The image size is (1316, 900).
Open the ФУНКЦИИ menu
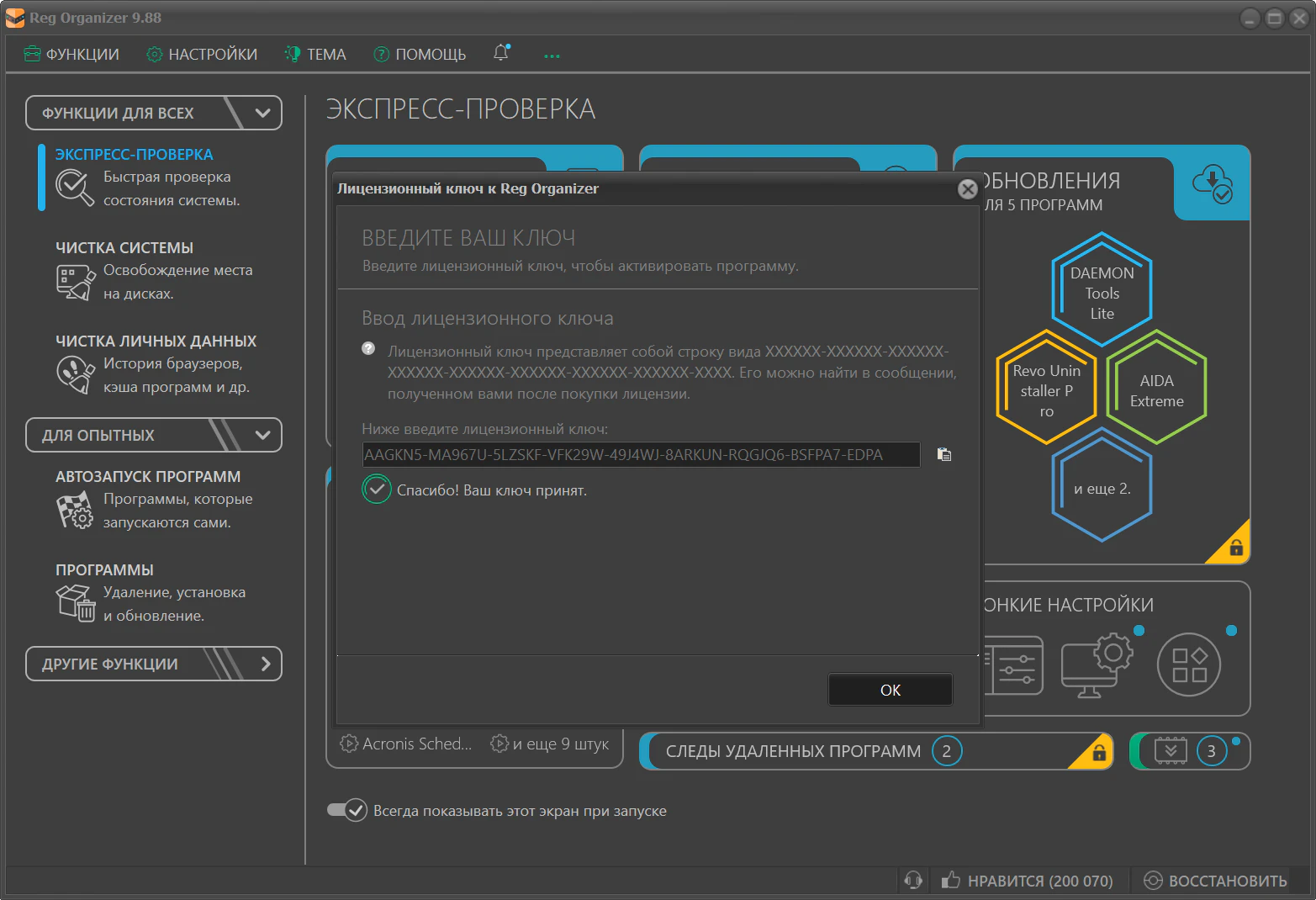[72, 55]
